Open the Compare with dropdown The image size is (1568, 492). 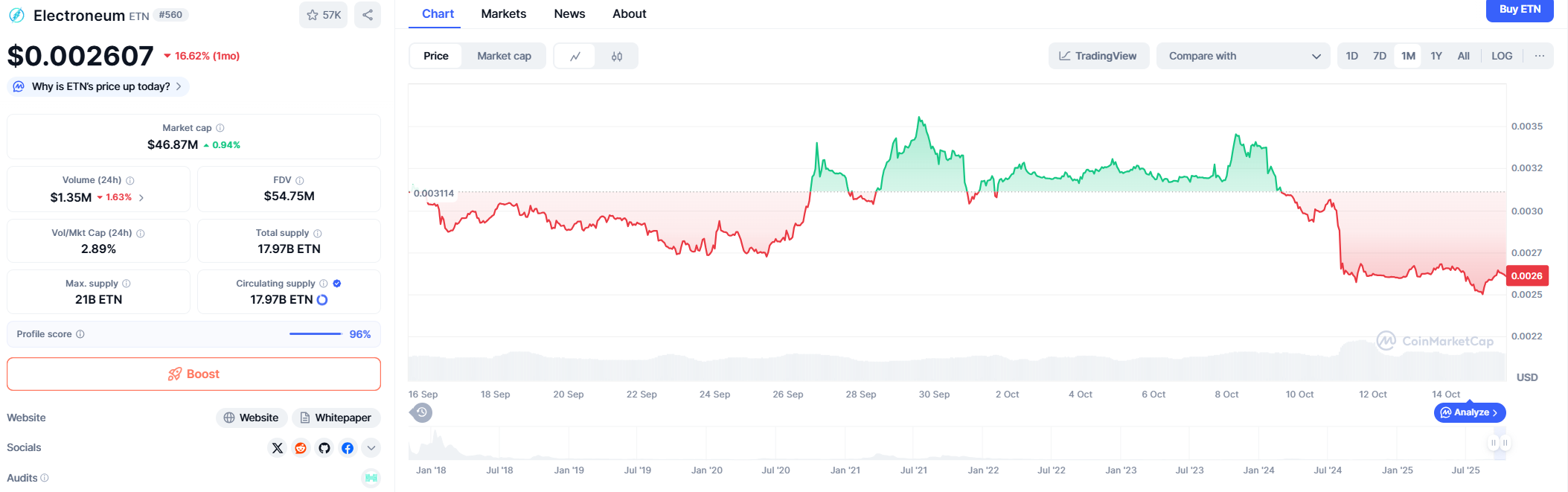1243,56
